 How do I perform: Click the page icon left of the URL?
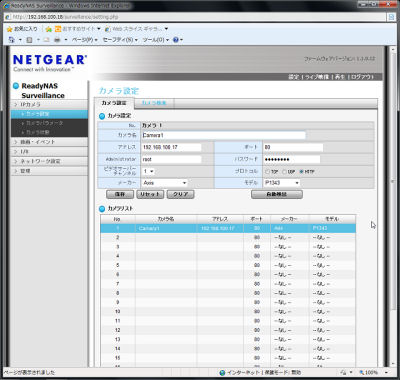[x=8, y=17]
